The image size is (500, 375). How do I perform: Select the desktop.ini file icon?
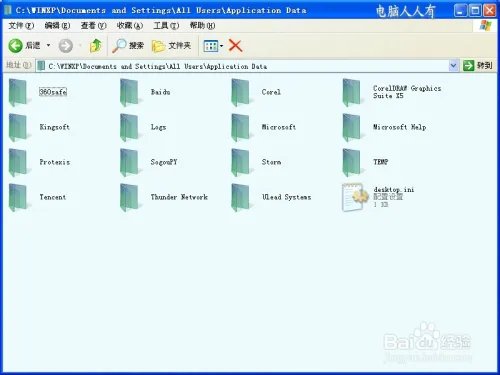(355, 197)
